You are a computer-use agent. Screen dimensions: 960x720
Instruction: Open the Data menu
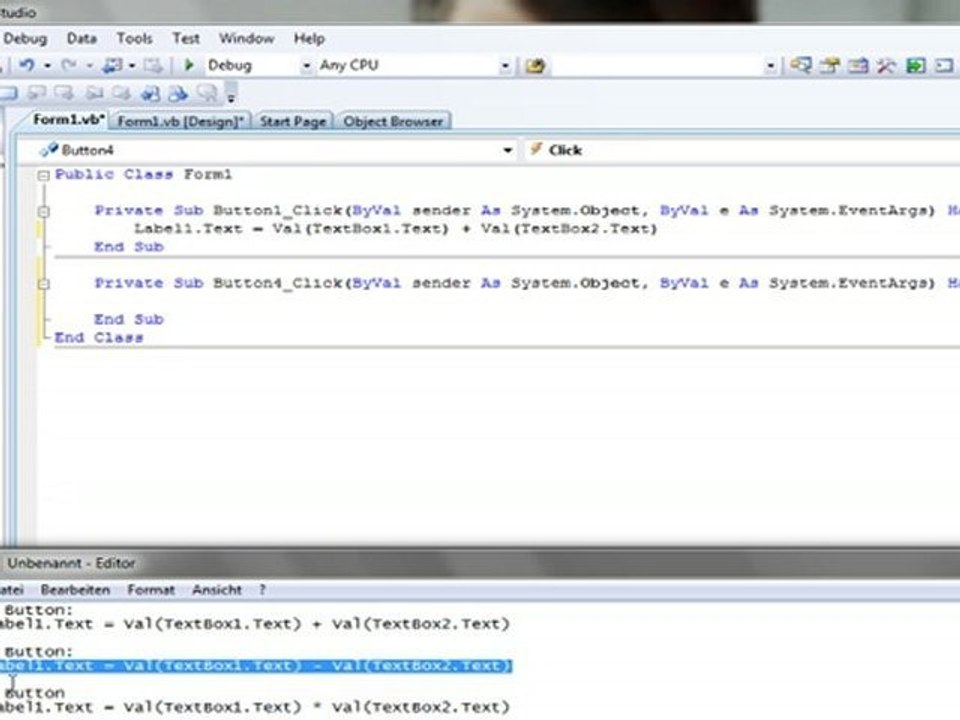pos(81,39)
